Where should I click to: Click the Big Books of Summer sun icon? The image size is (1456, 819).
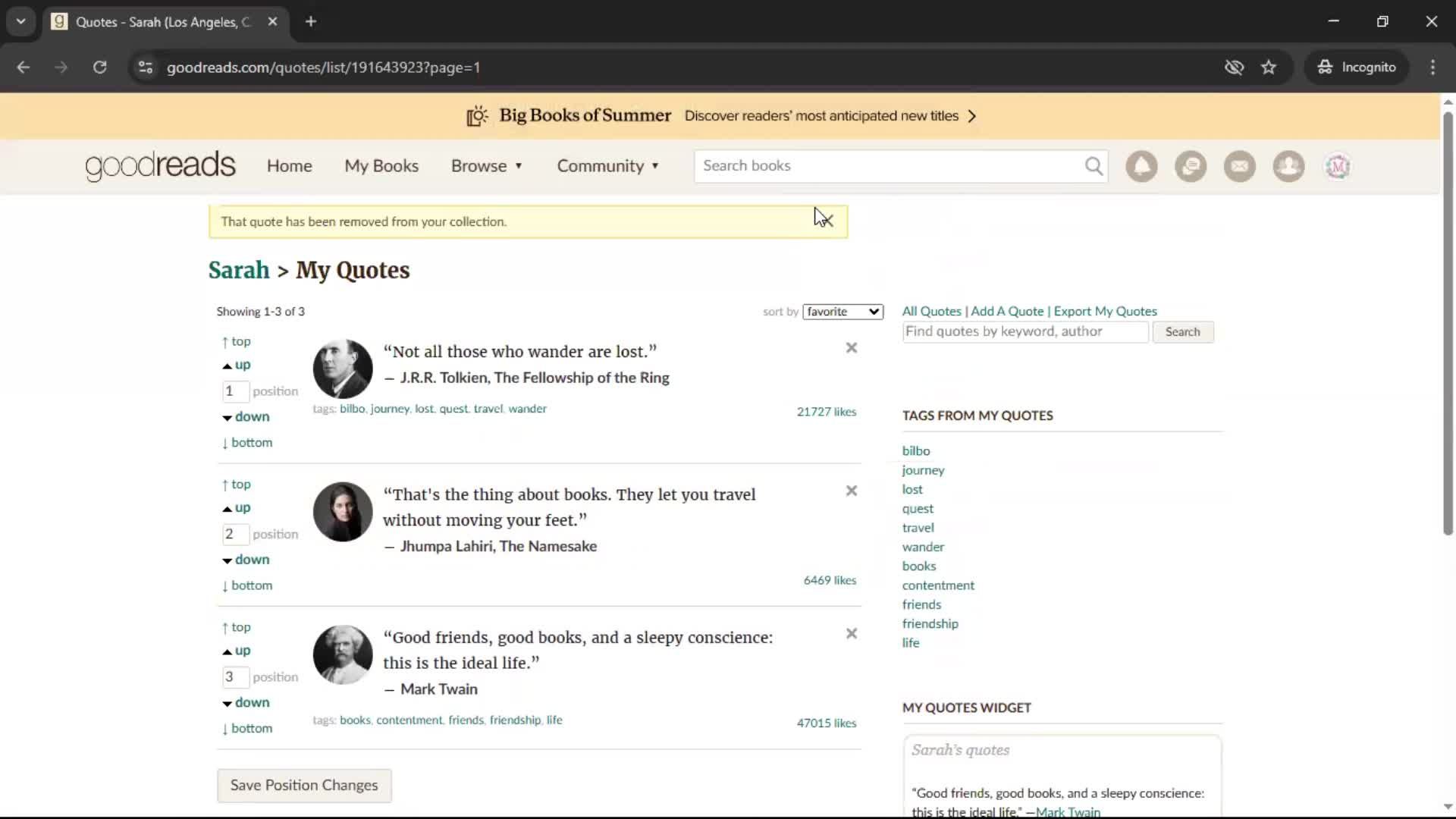point(477,116)
